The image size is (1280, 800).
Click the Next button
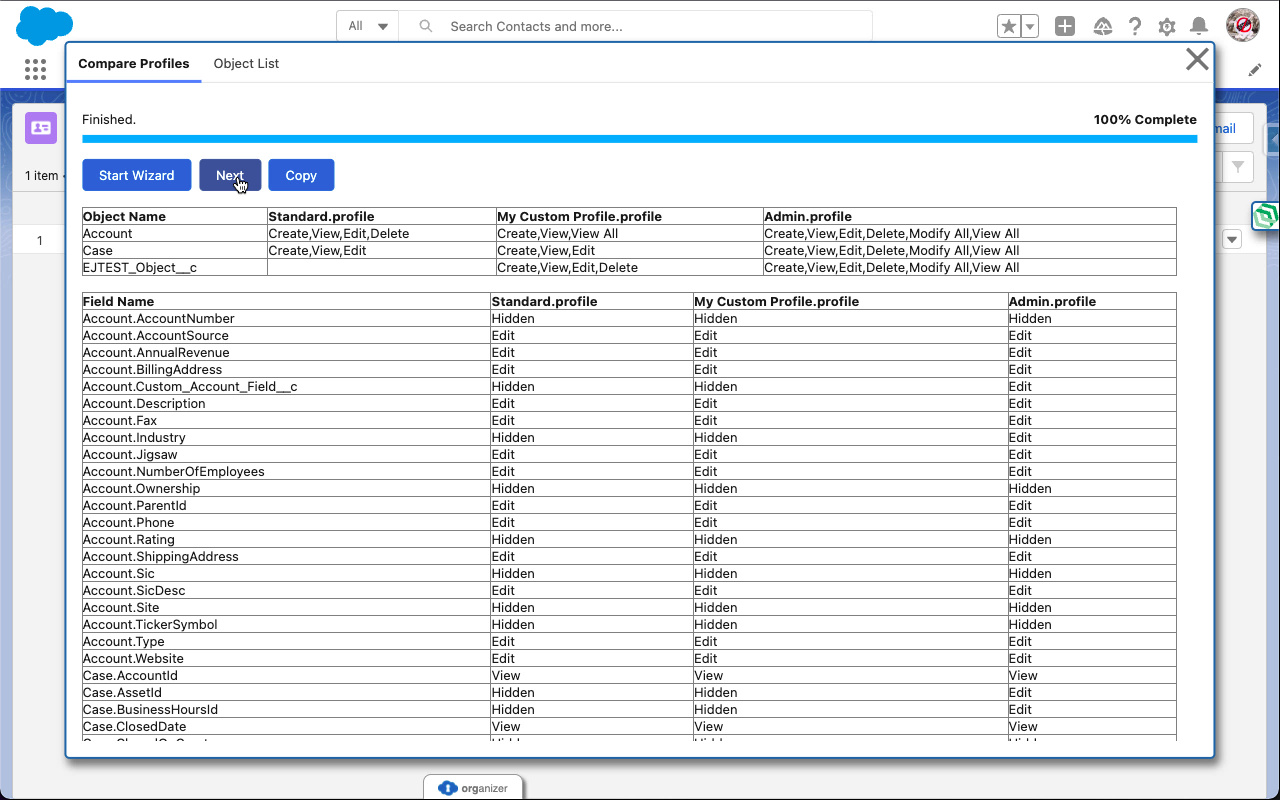pos(230,175)
